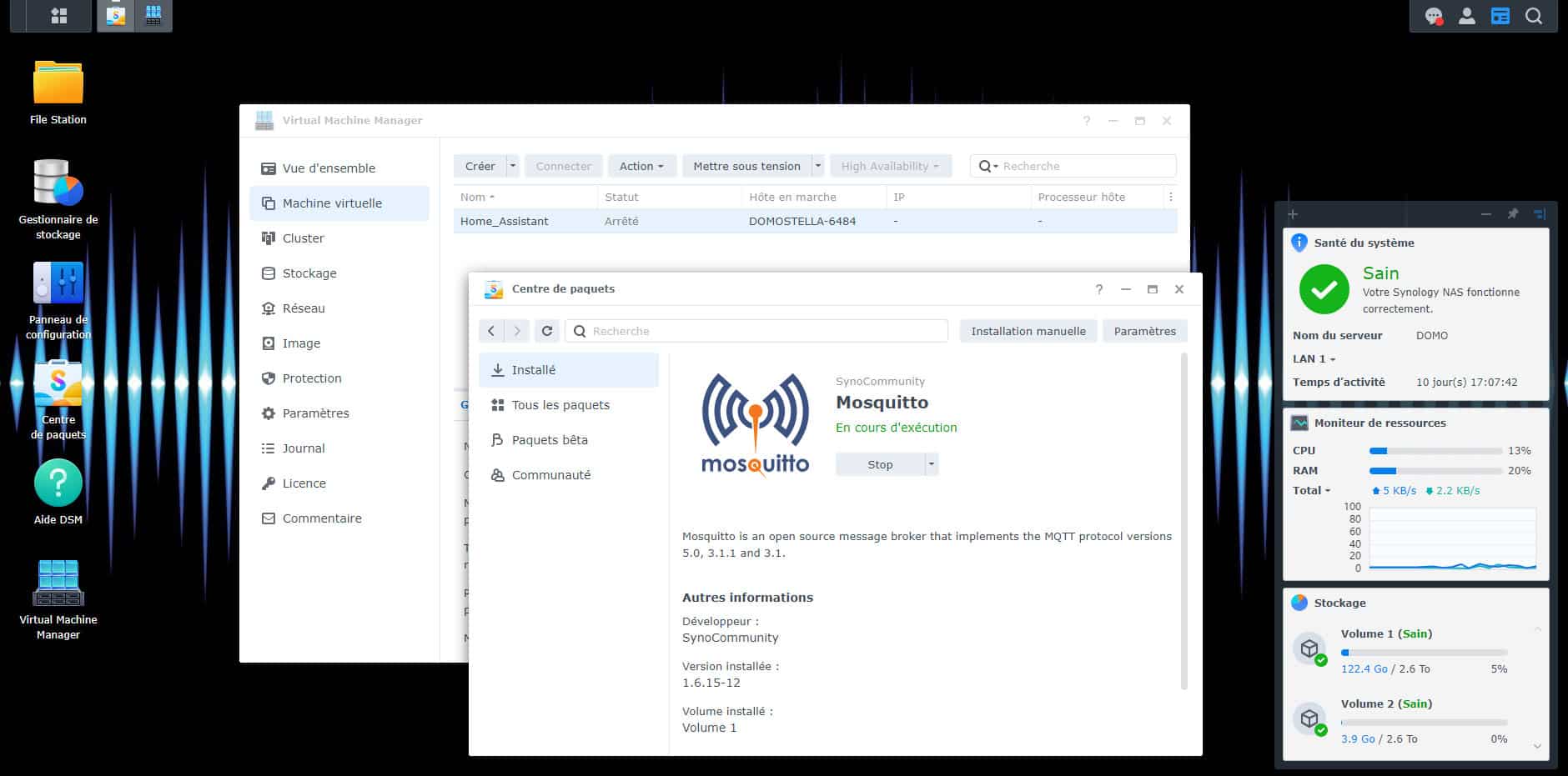Viewport: 1568px width, 776px height.
Task: Open Image section in VM Manager
Action: click(x=339, y=343)
